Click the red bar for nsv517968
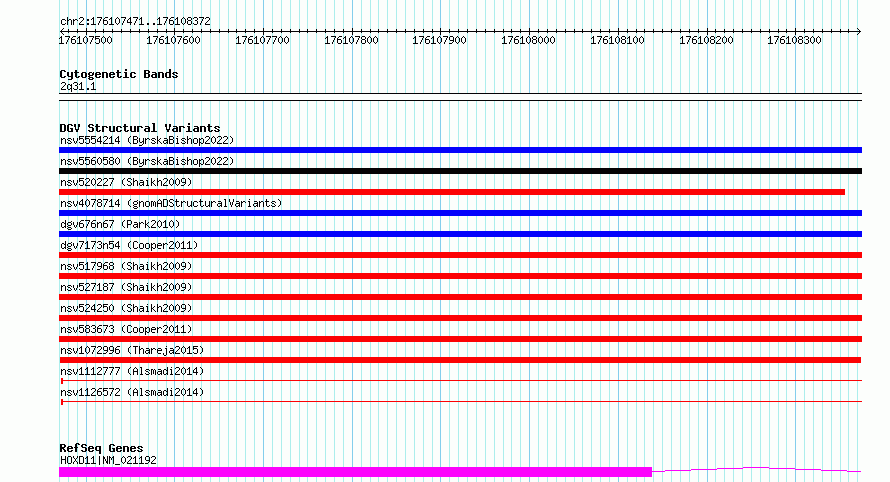 coord(460,276)
